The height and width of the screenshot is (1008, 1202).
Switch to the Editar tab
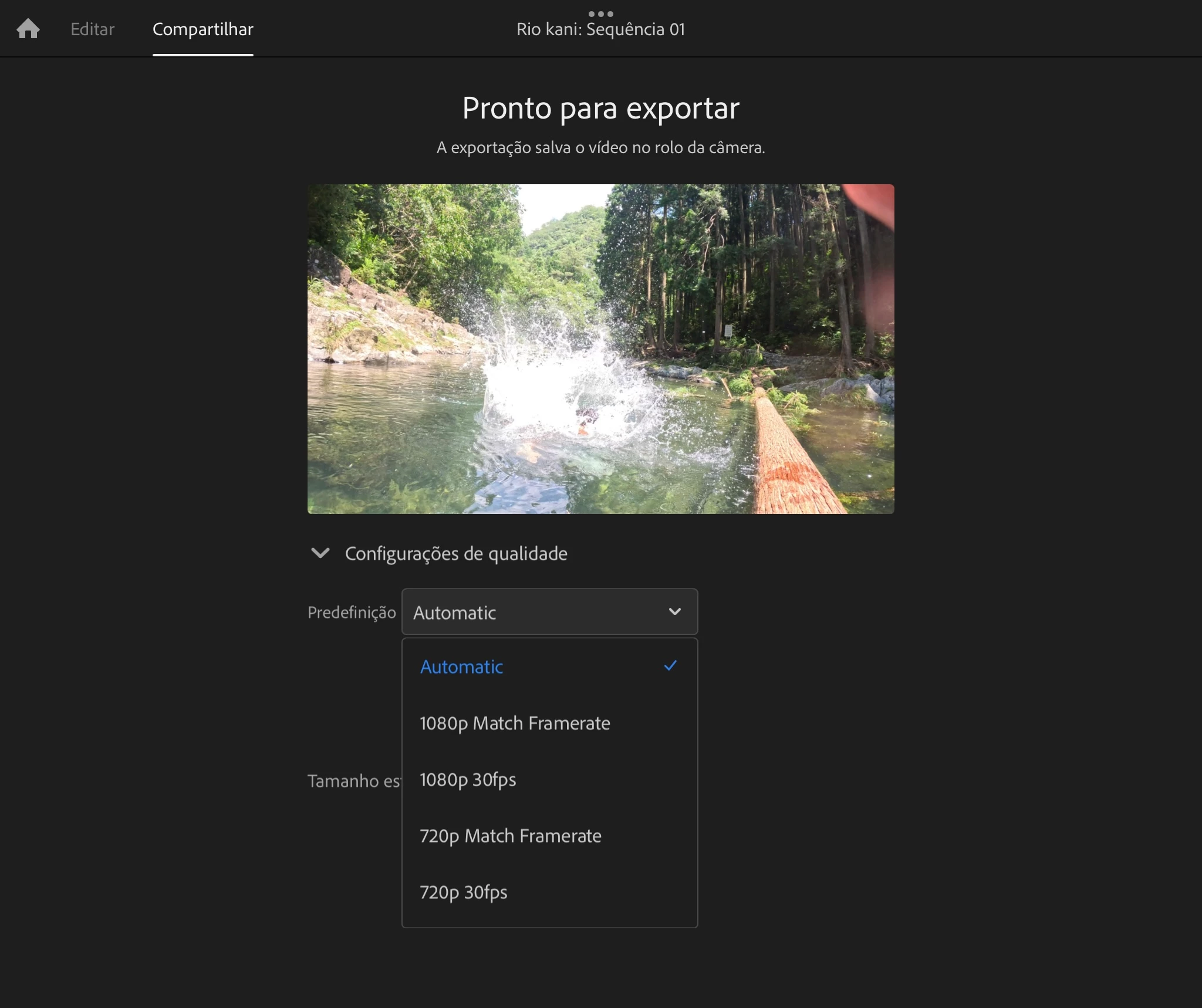tap(92, 29)
